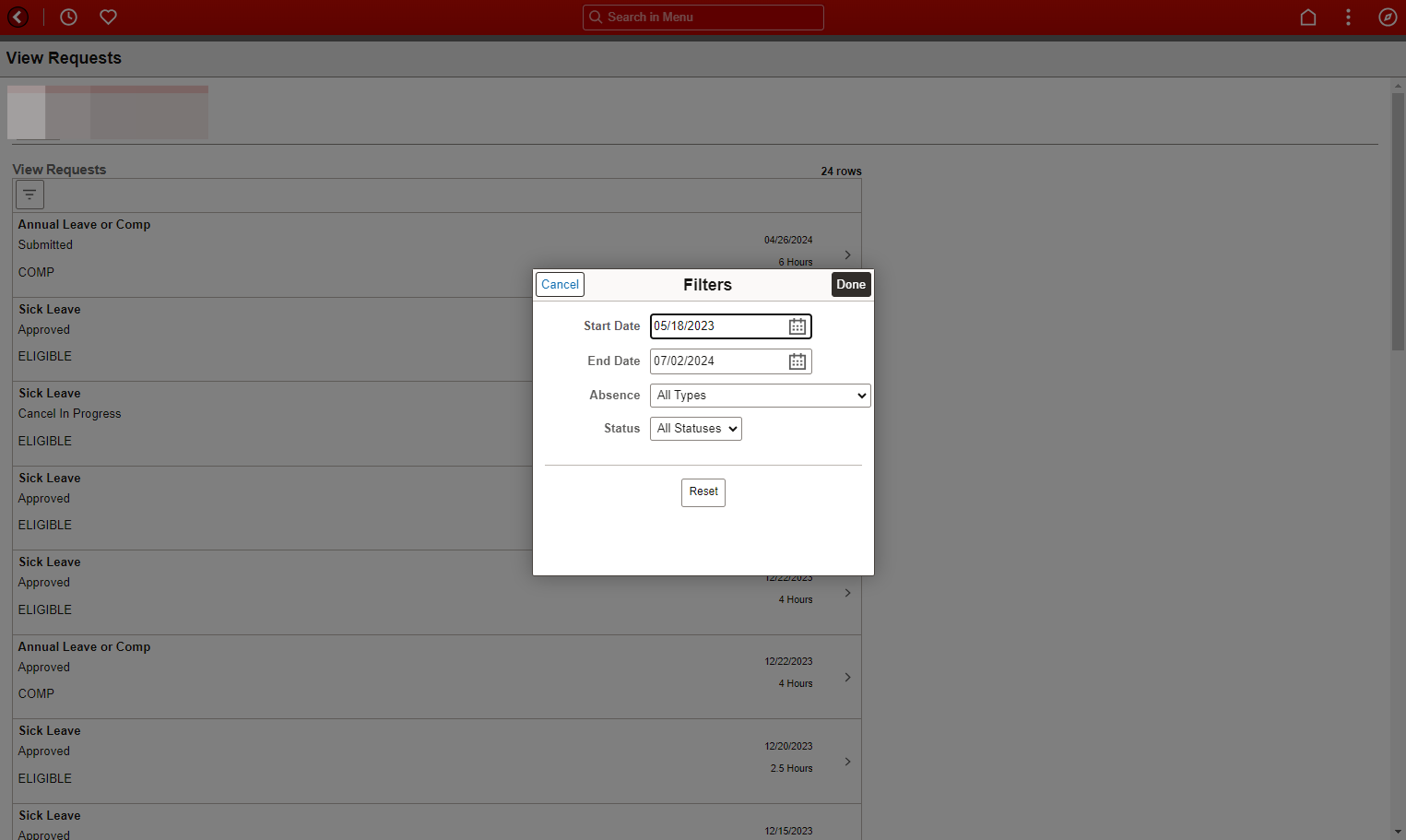Open Sick Leave 12/20/2023 request chevron
This screenshot has height=840, width=1406.
pyautogui.click(x=847, y=762)
